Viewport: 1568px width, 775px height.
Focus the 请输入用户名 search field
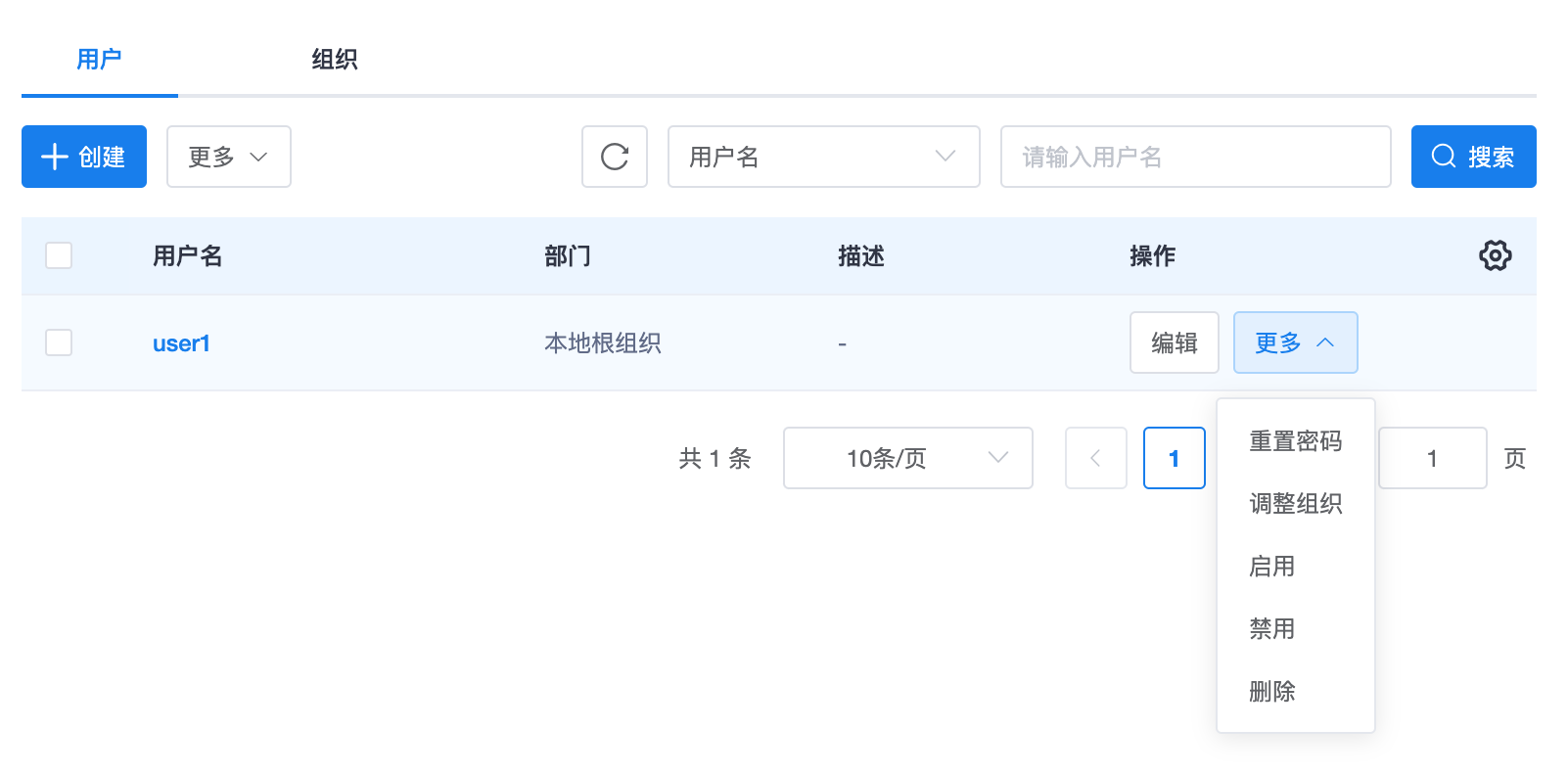click(1196, 157)
